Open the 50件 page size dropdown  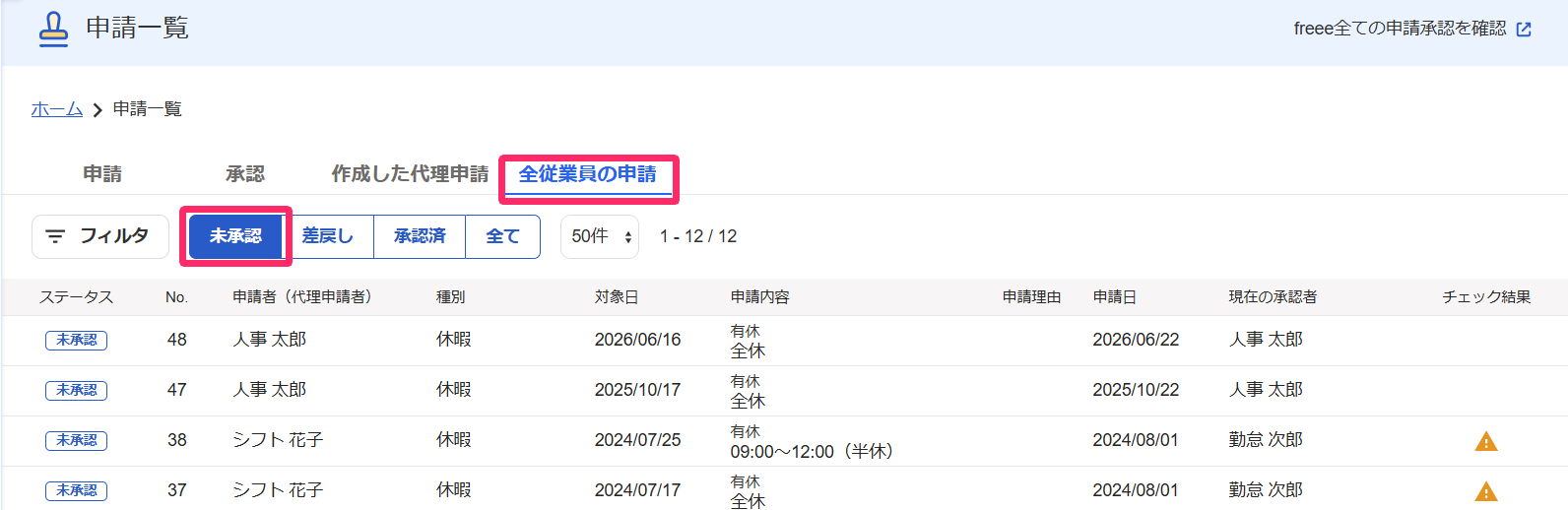tap(600, 236)
